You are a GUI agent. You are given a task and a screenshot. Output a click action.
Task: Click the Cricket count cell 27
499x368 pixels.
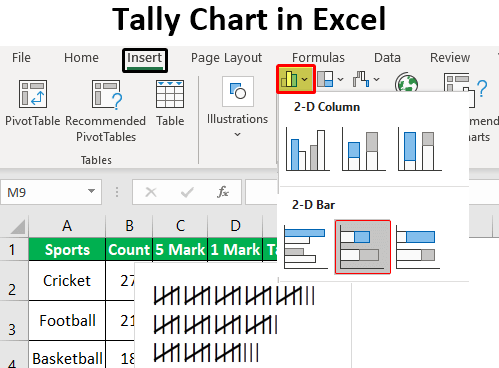pos(121,281)
